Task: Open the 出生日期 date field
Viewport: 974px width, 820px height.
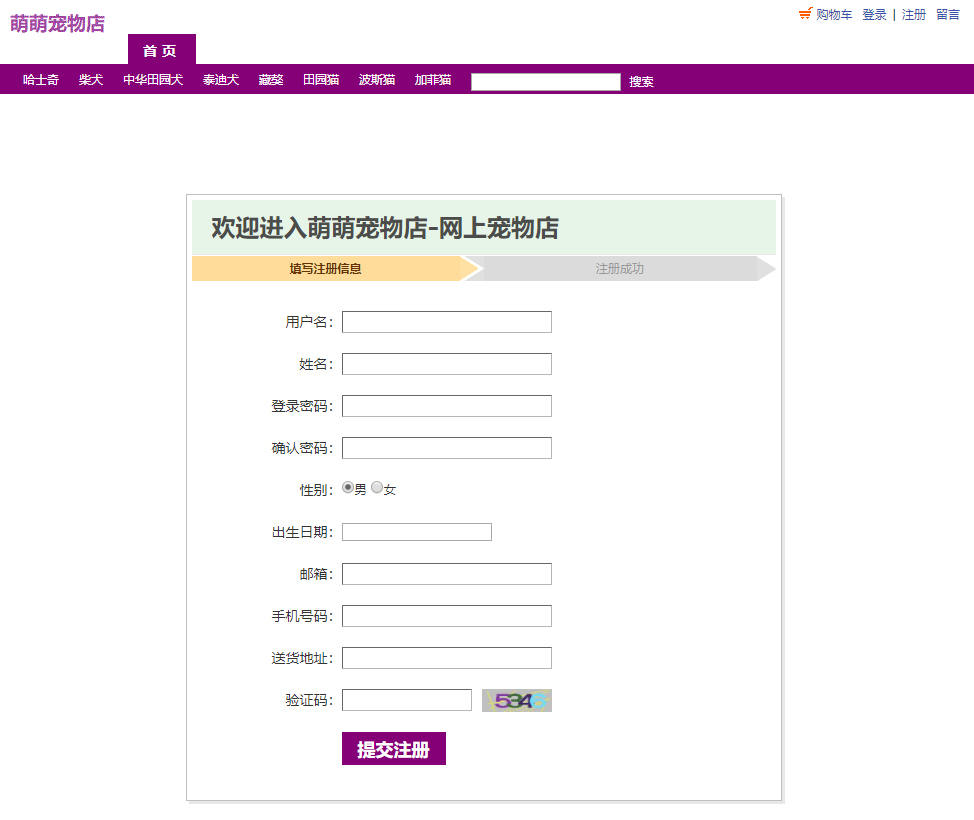Action: tap(416, 531)
